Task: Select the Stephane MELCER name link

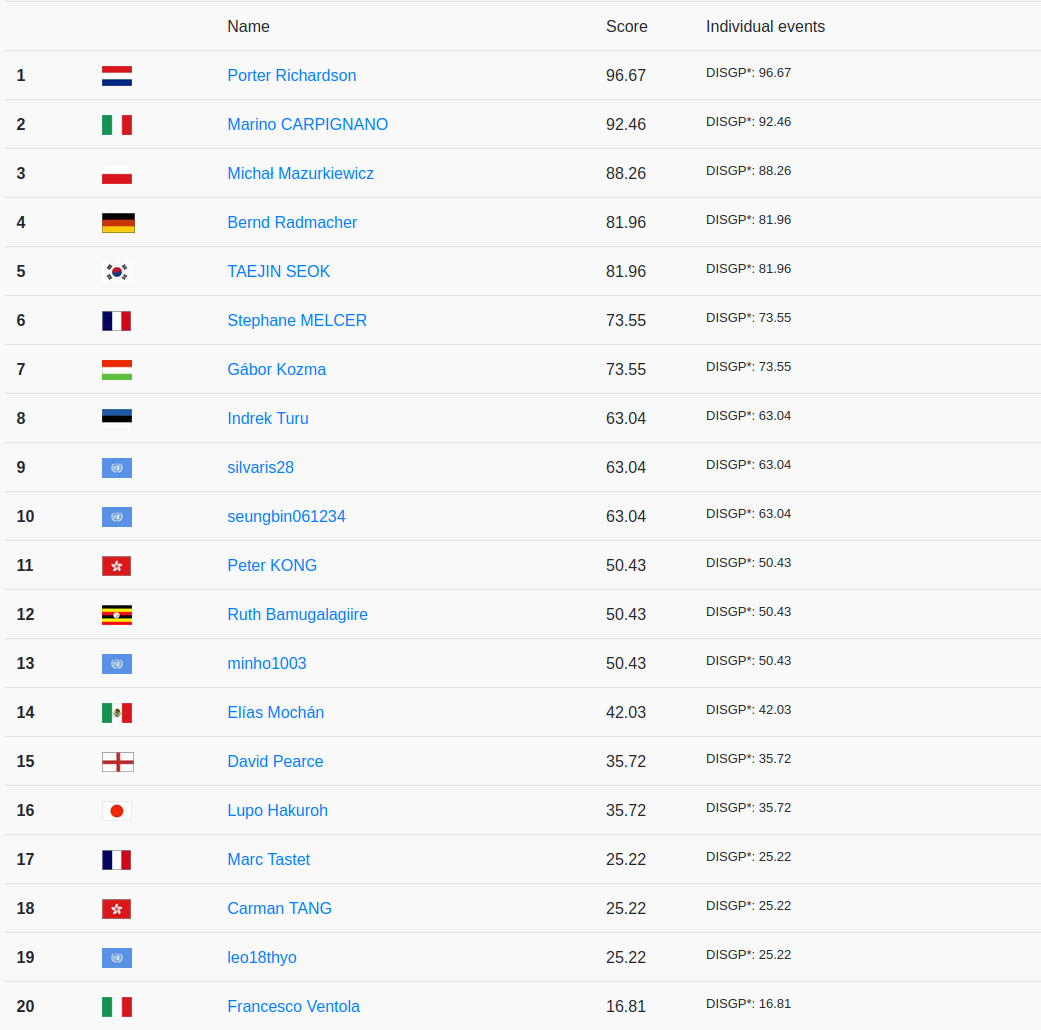Action: [x=297, y=321]
